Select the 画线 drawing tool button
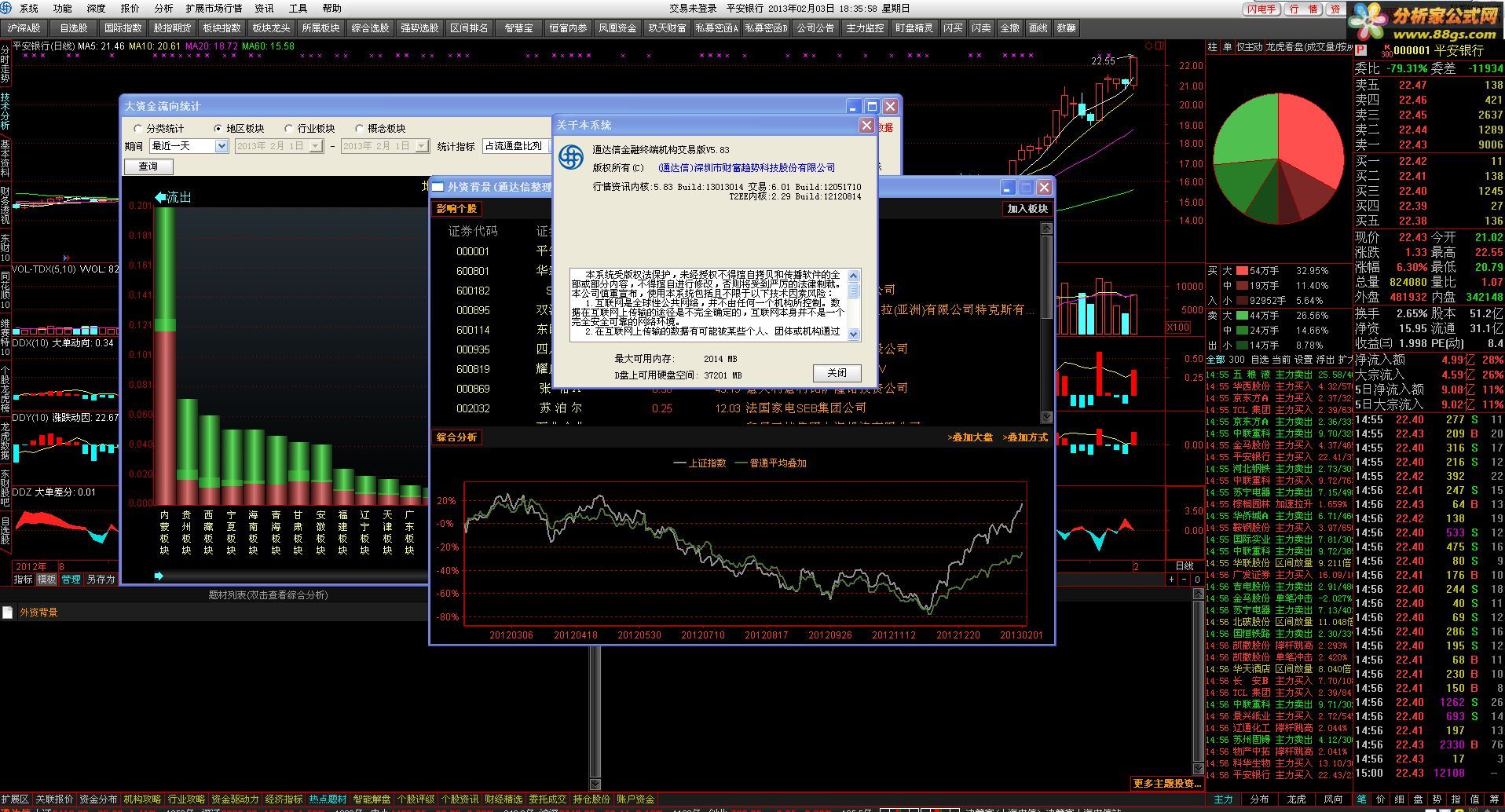 pyautogui.click(x=1038, y=28)
